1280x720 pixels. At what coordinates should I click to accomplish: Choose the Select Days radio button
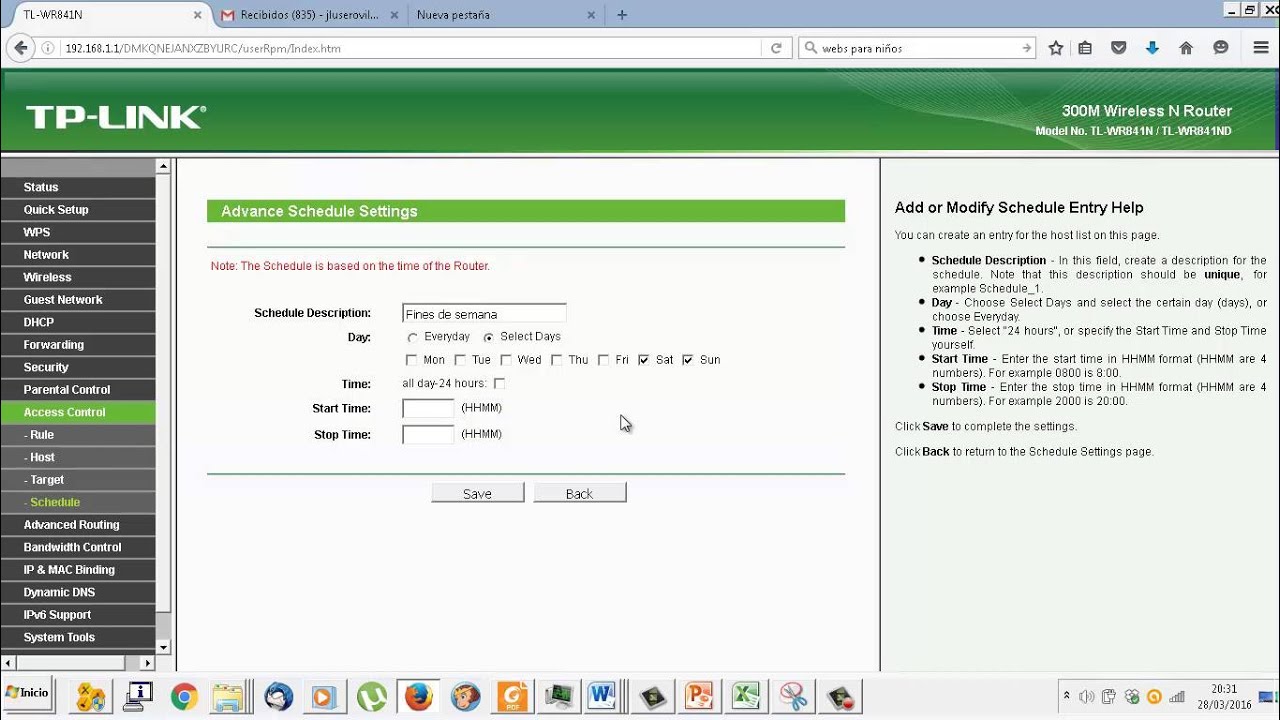click(x=488, y=338)
